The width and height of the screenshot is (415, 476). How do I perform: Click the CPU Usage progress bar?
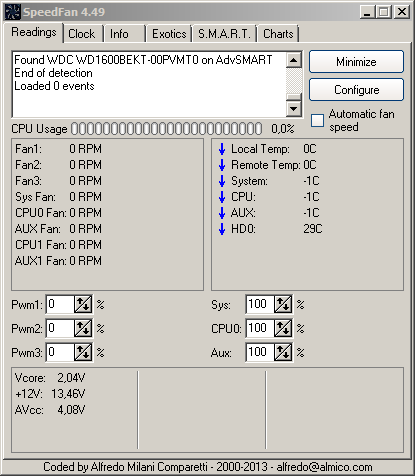coord(166,129)
